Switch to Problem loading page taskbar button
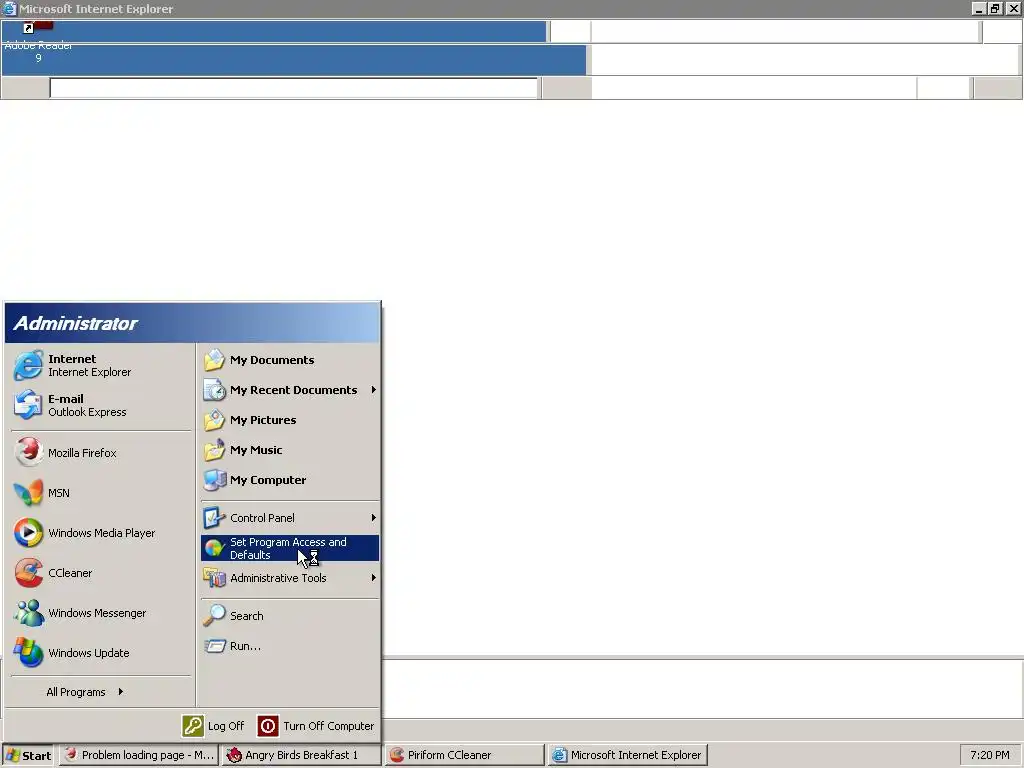 click(138, 755)
